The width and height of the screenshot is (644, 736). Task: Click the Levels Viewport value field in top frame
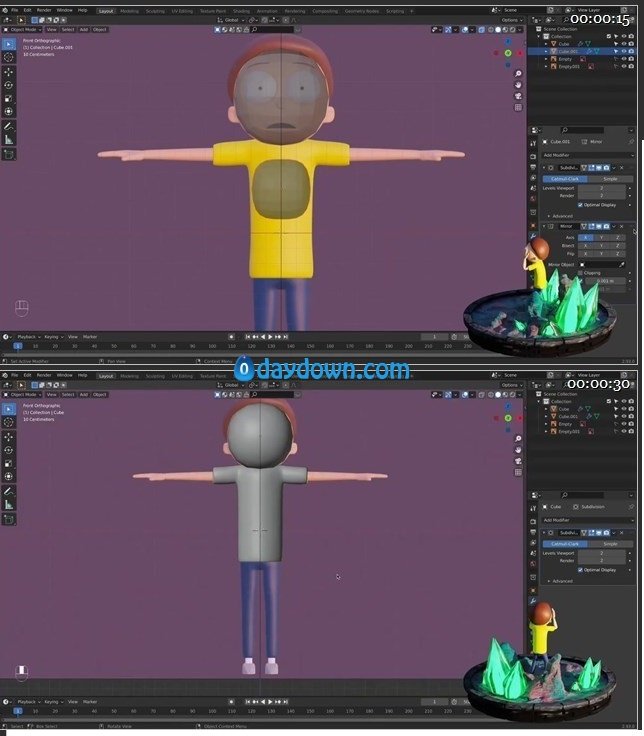(x=602, y=188)
